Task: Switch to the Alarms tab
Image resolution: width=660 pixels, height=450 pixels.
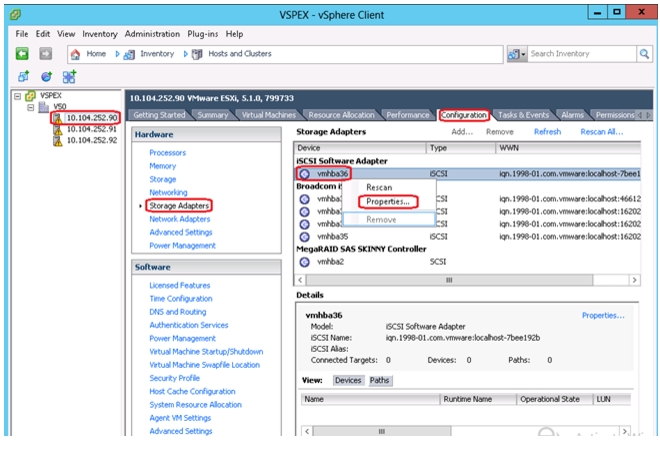Action: (x=572, y=115)
